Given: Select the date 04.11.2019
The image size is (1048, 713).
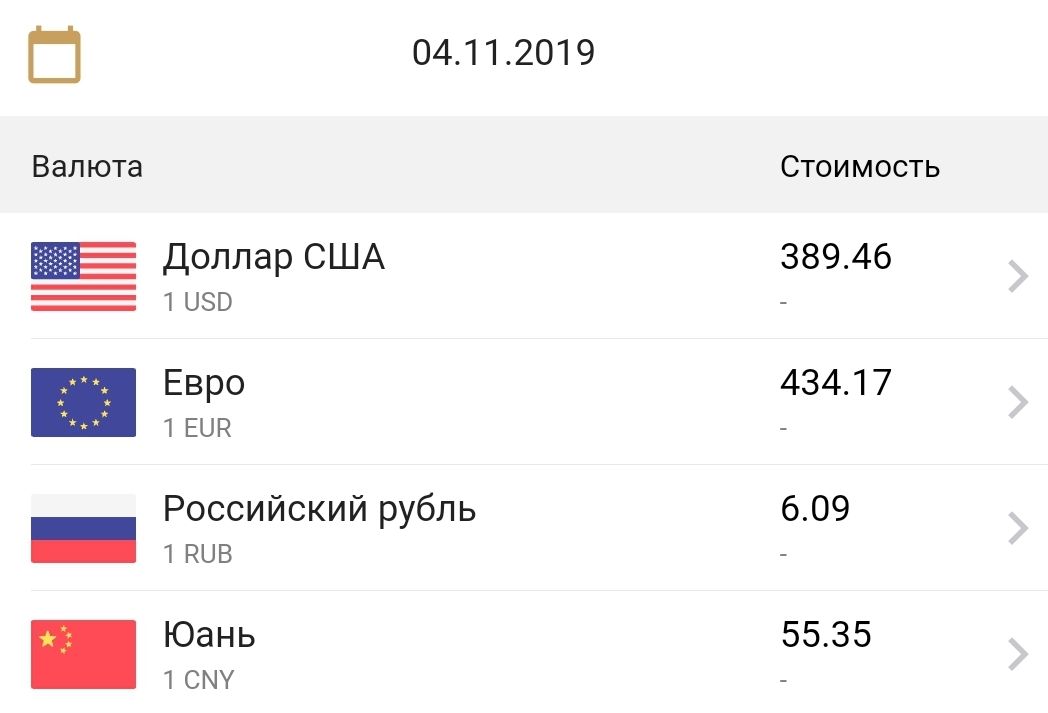Looking at the screenshot, I should (x=503, y=53).
